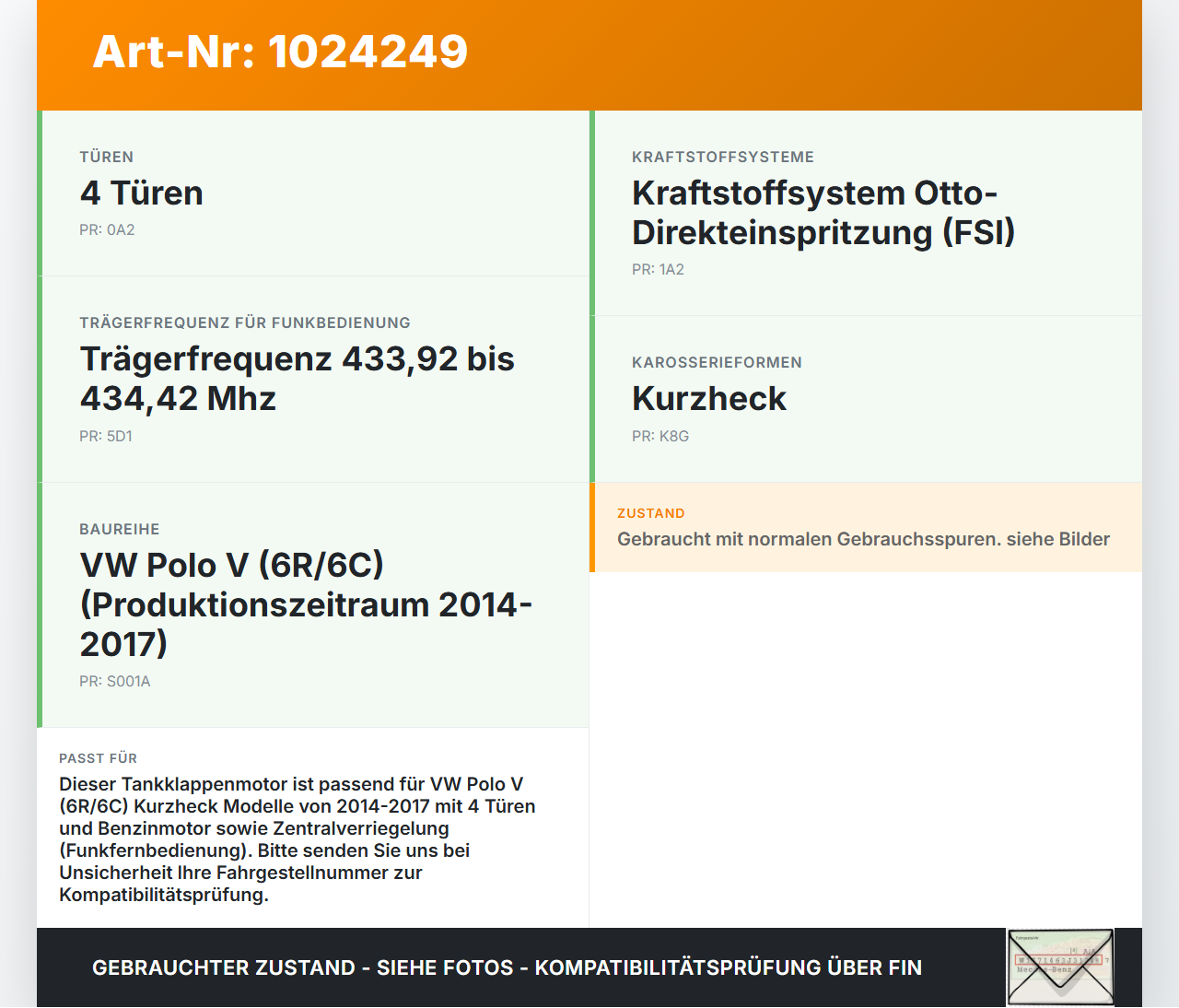Select the 'Kurzheck' value
The height and width of the screenshot is (1008, 1179).
click(x=709, y=398)
